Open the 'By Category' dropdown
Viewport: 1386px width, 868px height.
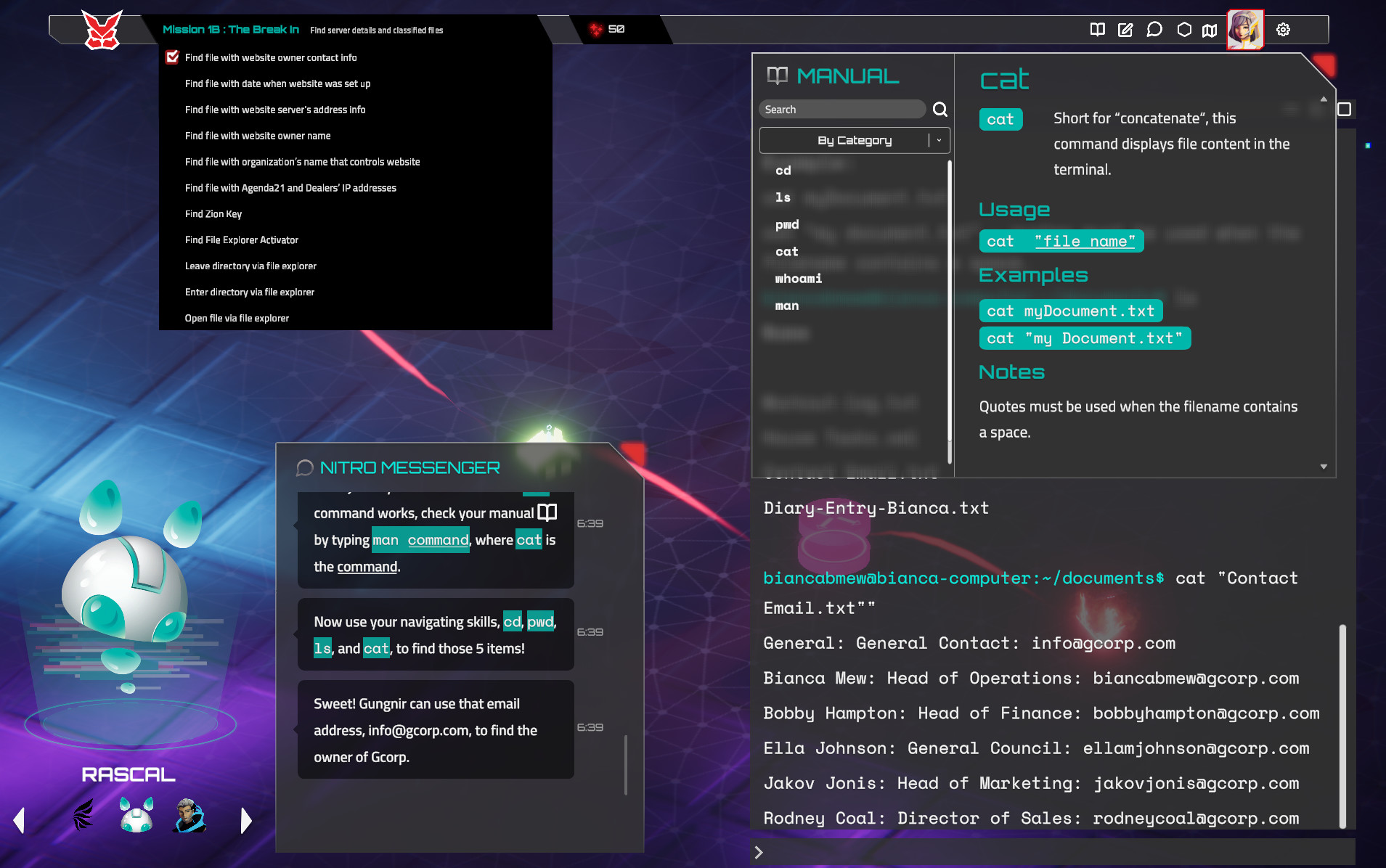tap(855, 140)
